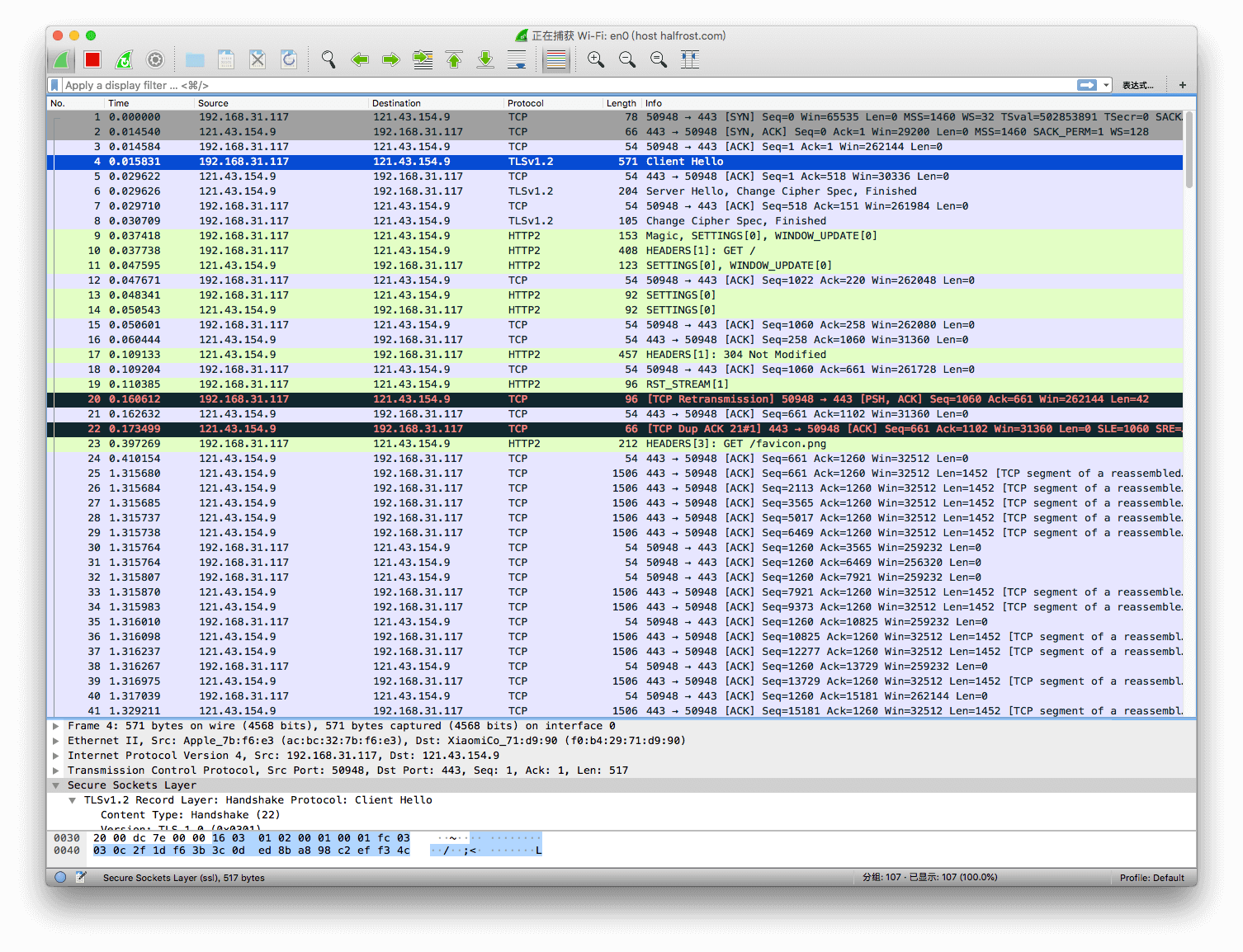The width and height of the screenshot is (1243, 952).
Task: Sort by the Length column header
Action: click(x=621, y=103)
